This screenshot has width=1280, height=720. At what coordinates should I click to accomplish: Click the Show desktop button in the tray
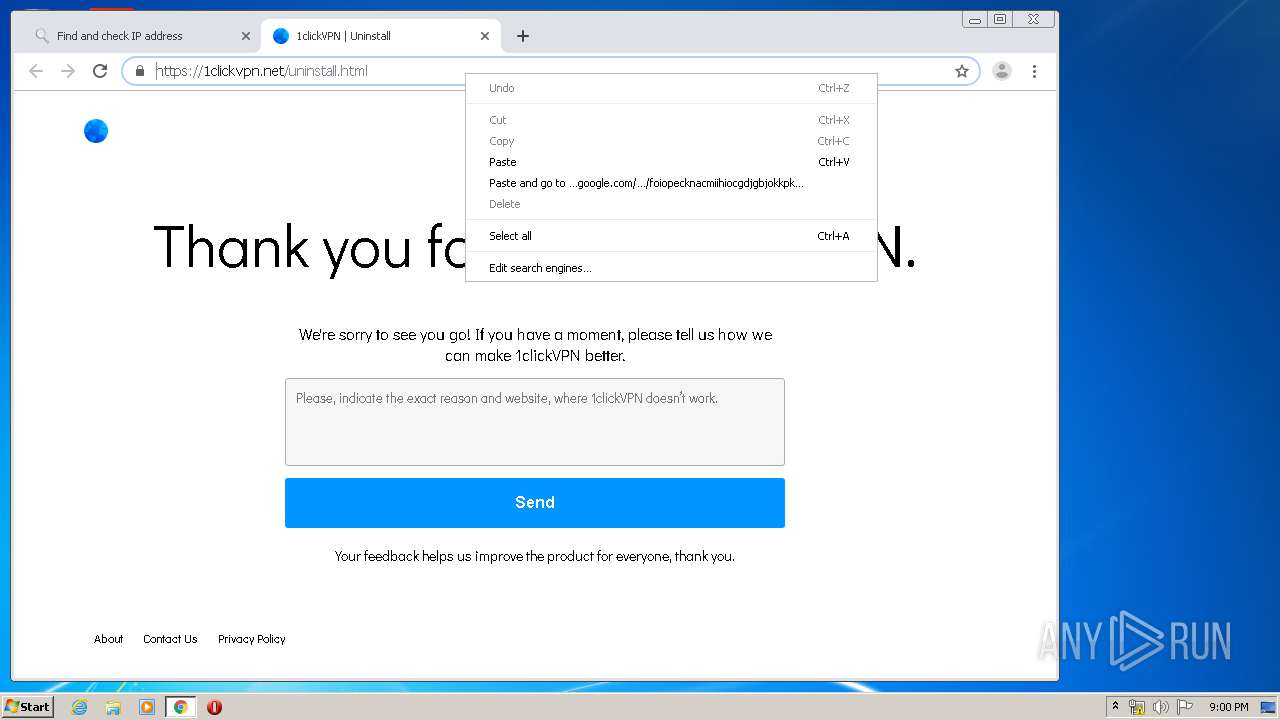click(1269, 707)
